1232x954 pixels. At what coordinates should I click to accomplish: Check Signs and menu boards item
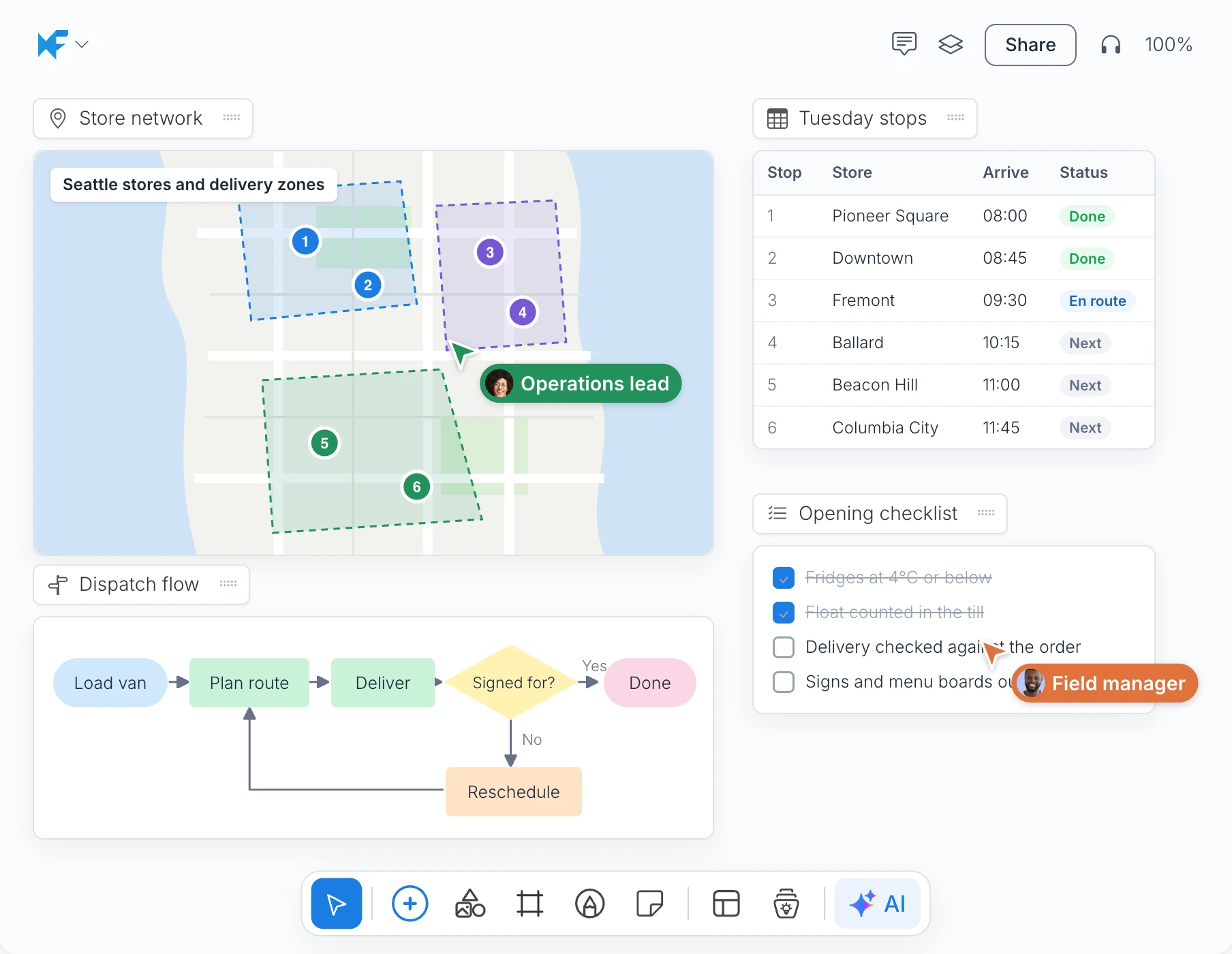(784, 682)
